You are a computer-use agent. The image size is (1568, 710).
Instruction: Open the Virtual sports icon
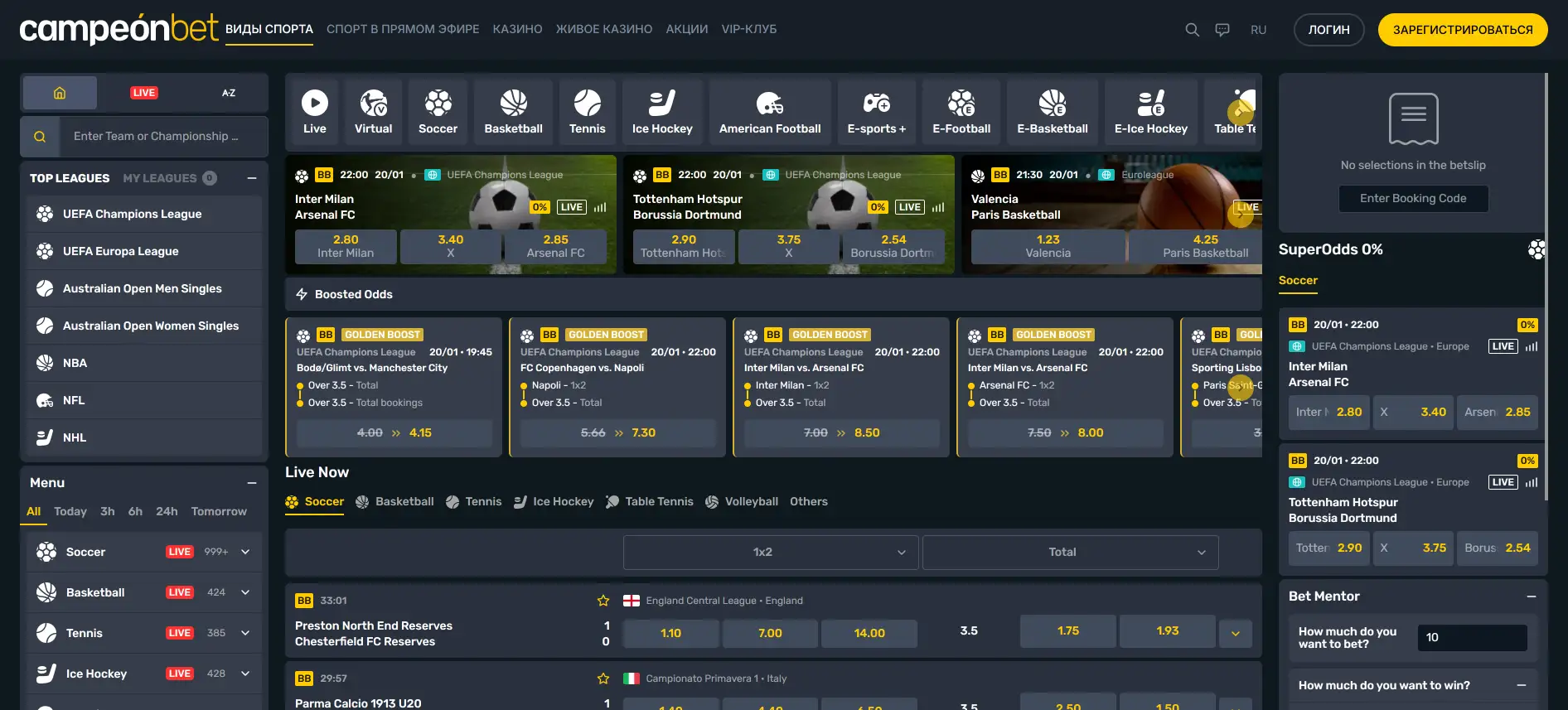tap(373, 112)
